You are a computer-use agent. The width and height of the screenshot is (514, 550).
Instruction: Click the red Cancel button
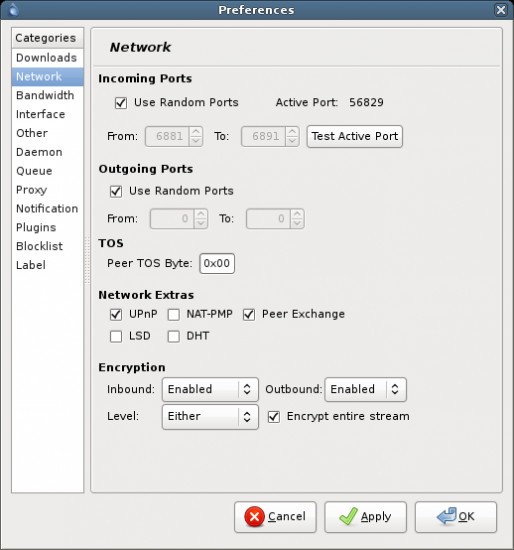click(275, 517)
